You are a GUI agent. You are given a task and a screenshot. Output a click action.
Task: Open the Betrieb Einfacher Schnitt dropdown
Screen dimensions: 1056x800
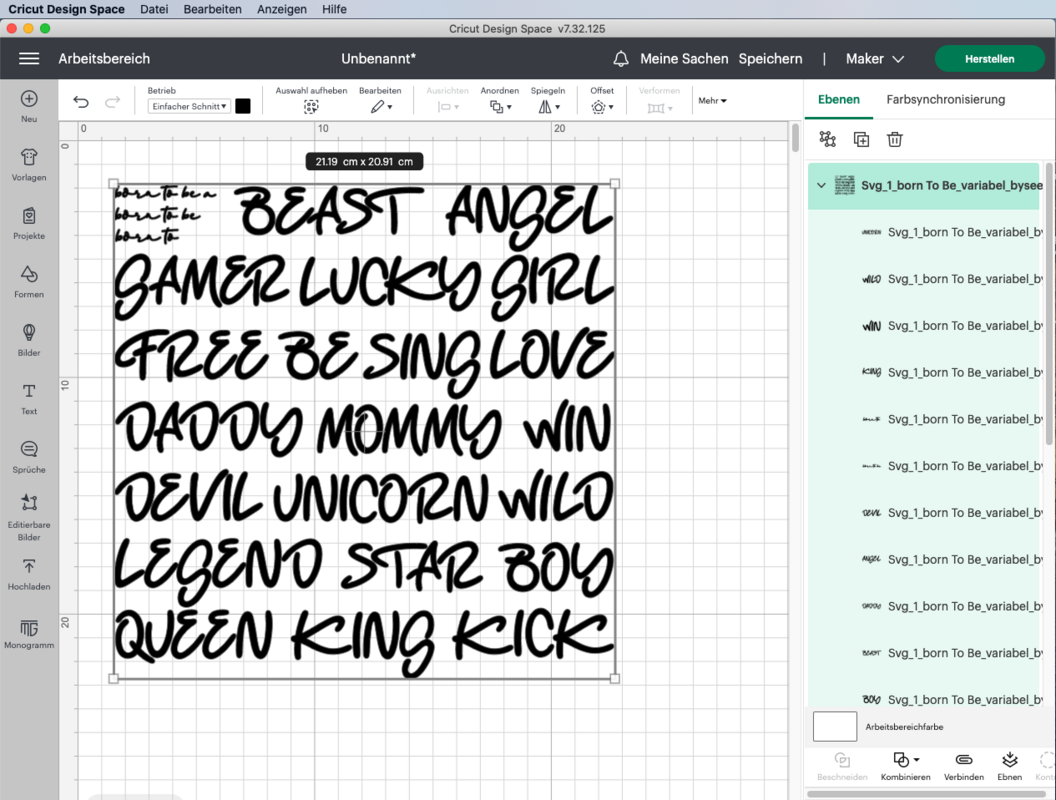[189, 106]
